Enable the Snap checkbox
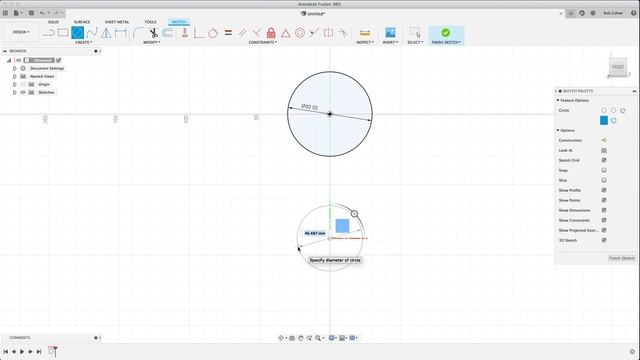The height and width of the screenshot is (360, 640). pyautogui.click(x=604, y=170)
